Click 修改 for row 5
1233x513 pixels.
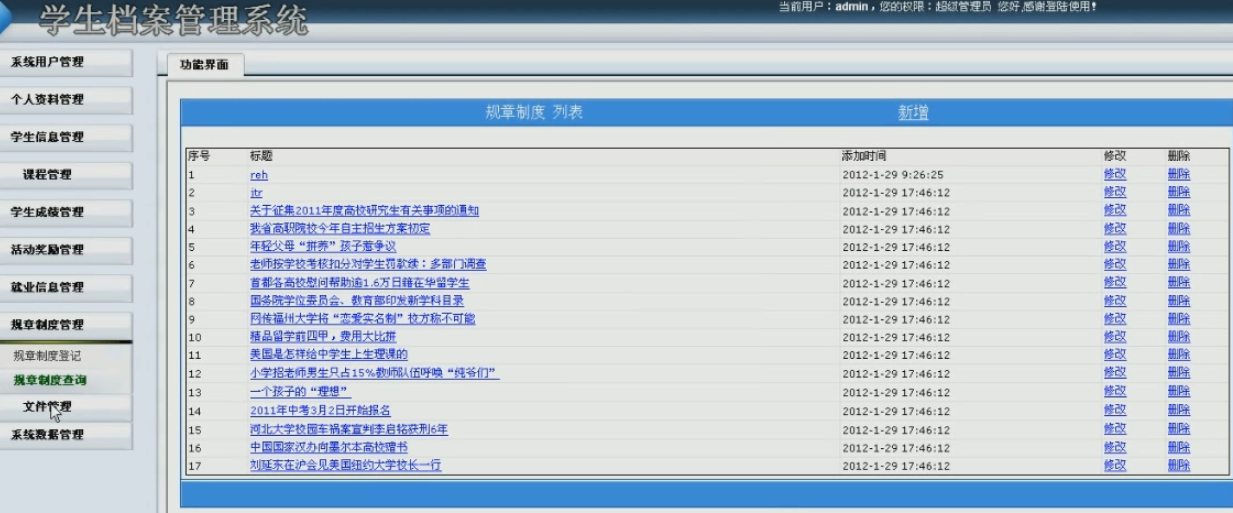(x=1114, y=247)
